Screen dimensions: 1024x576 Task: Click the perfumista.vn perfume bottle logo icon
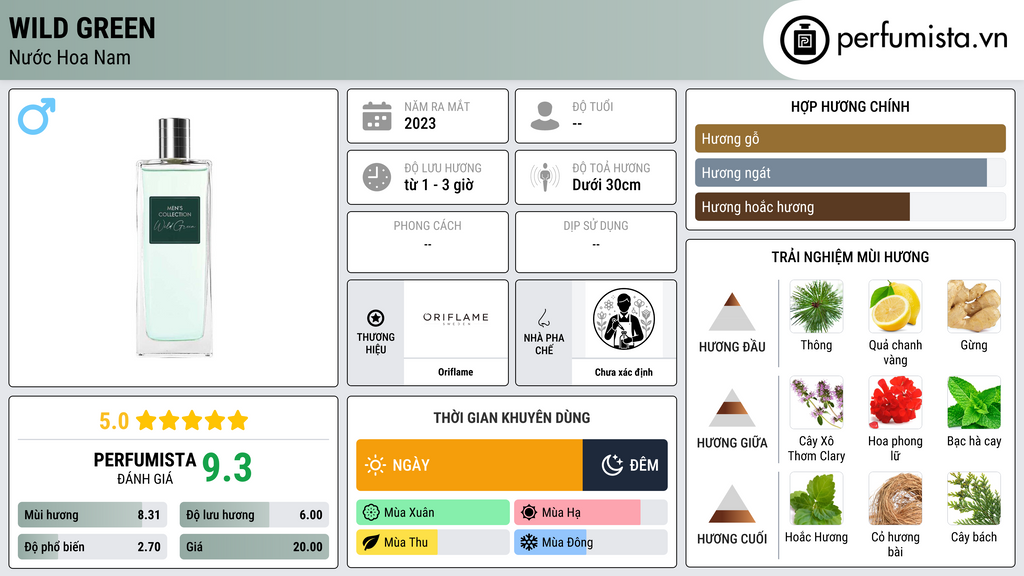pyautogui.click(x=804, y=40)
